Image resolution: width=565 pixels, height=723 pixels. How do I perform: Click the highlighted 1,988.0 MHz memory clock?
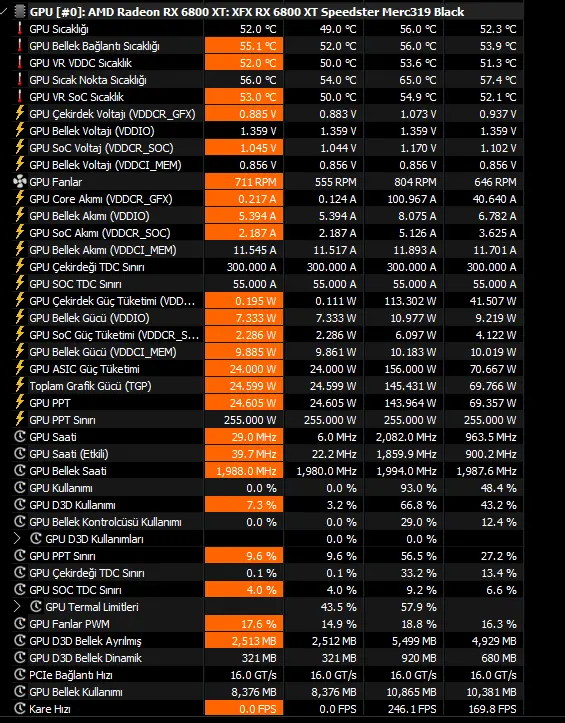pyautogui.click(x=244, y=471)
